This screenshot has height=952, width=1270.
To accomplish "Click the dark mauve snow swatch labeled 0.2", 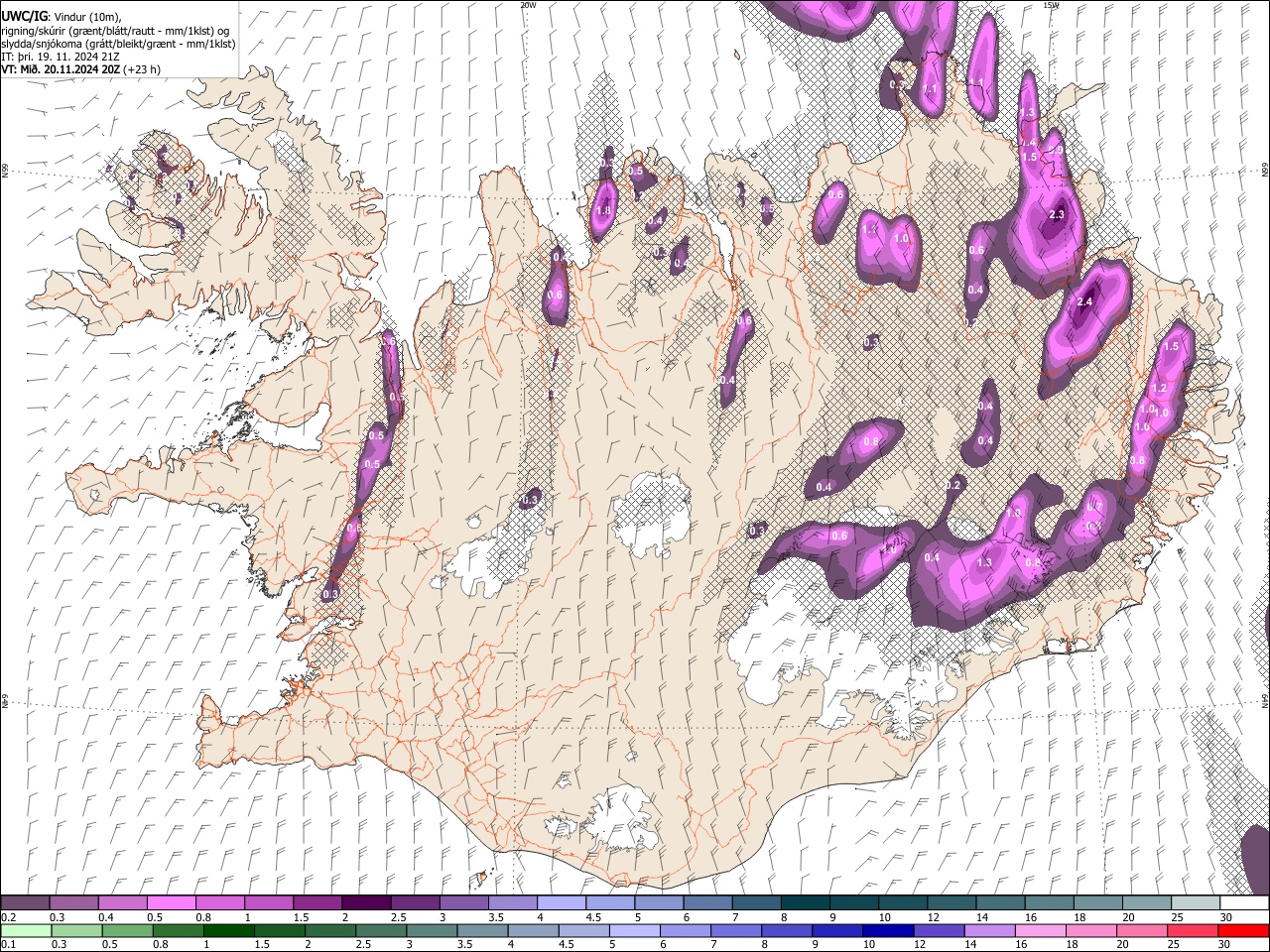I will [25, 903].
